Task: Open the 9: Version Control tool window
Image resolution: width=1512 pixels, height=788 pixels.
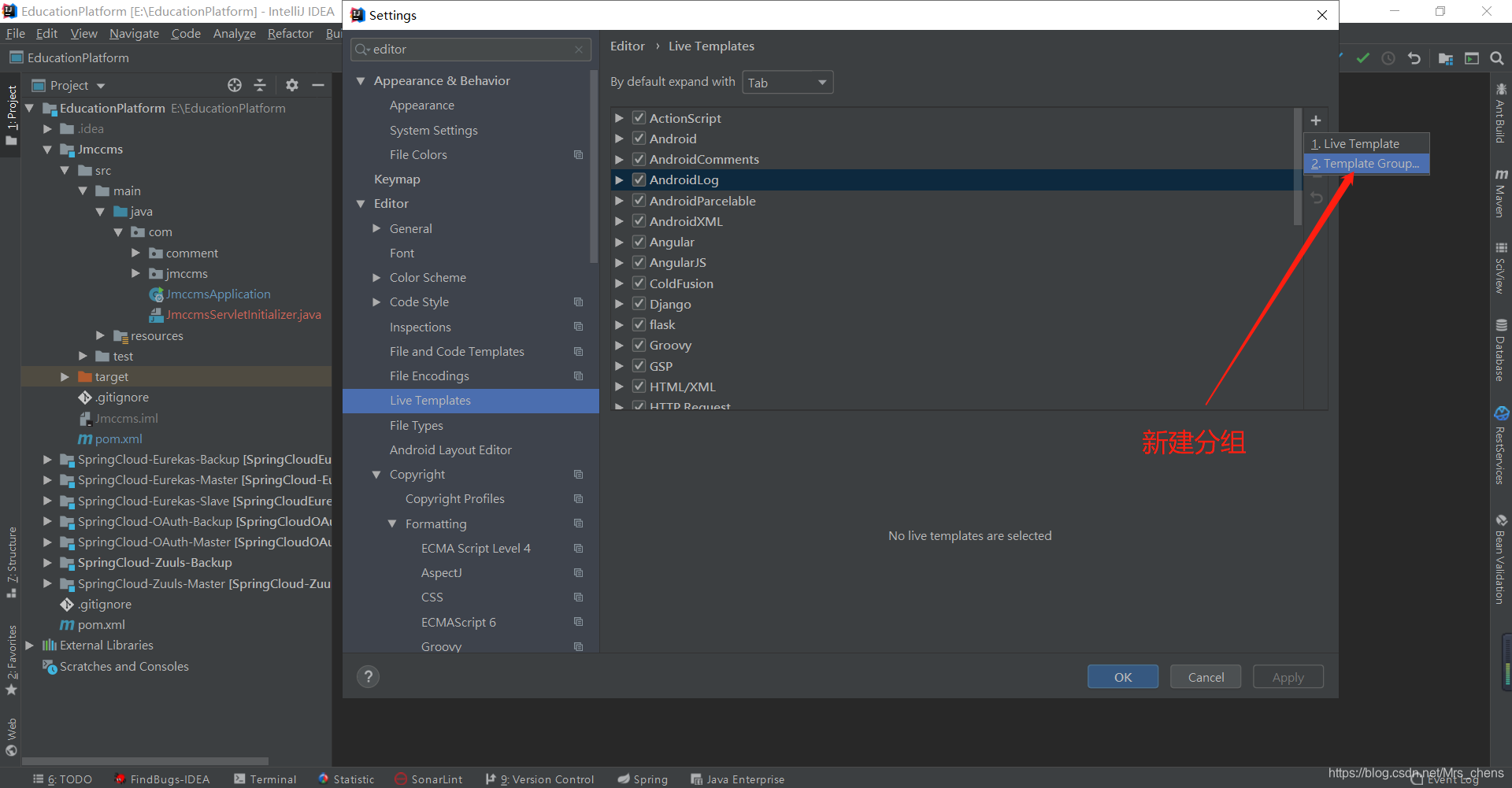Action: pos(540,779)
